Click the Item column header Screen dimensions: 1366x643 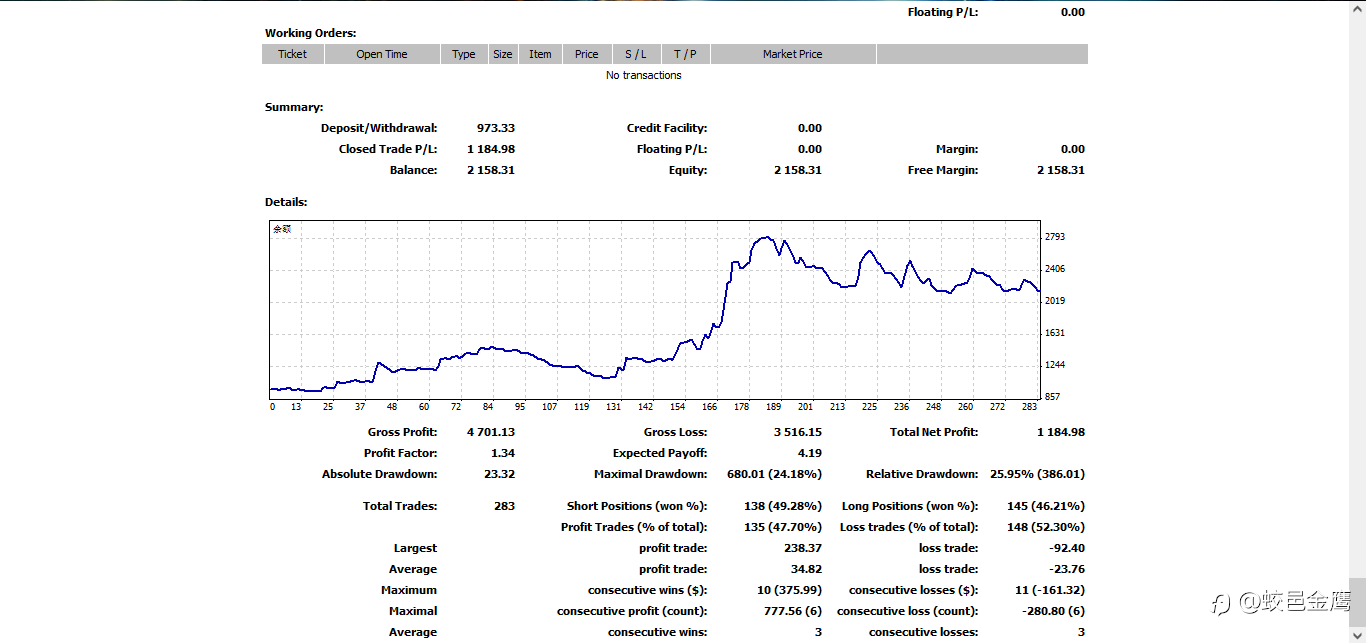click(x=540, y=54)
